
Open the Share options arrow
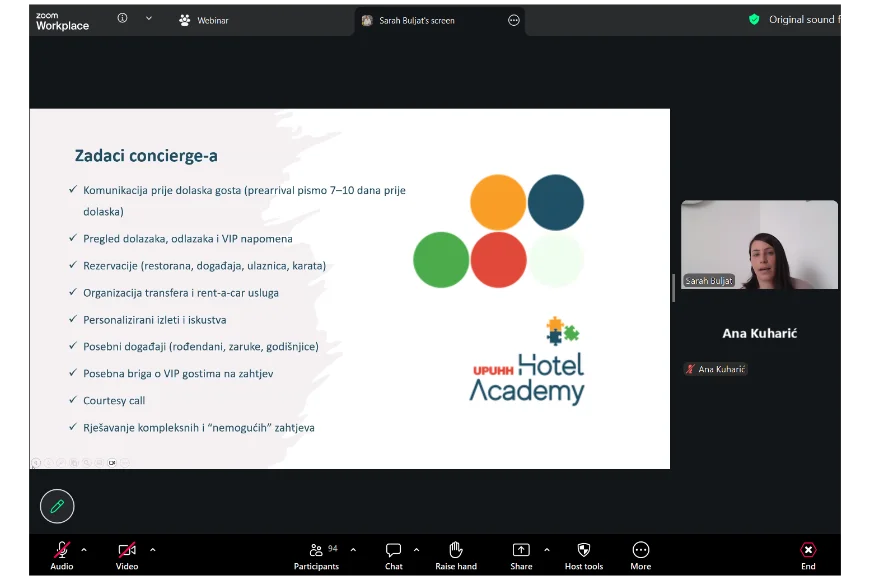coord(546,550)
